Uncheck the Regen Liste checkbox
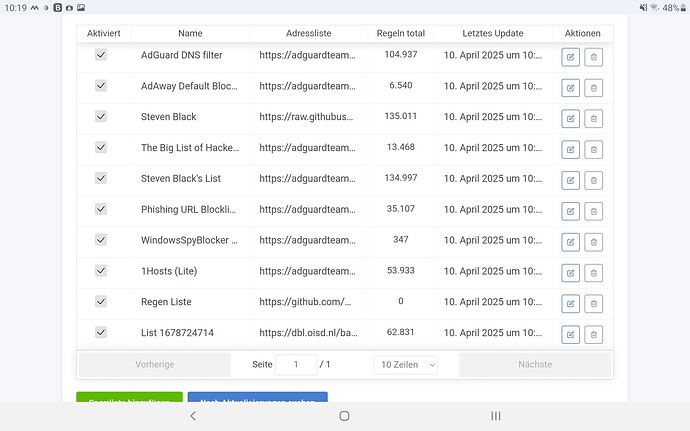 (101, 301)
